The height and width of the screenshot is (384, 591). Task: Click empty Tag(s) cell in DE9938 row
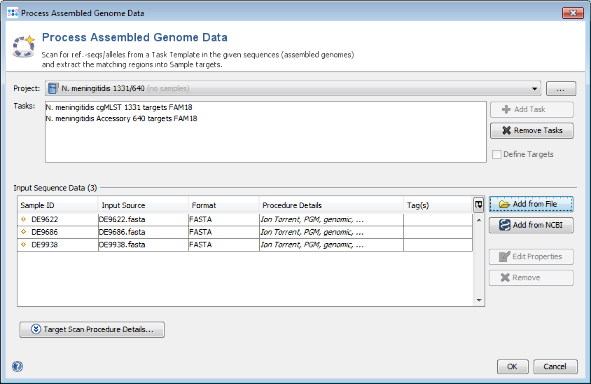click(438, 245)
